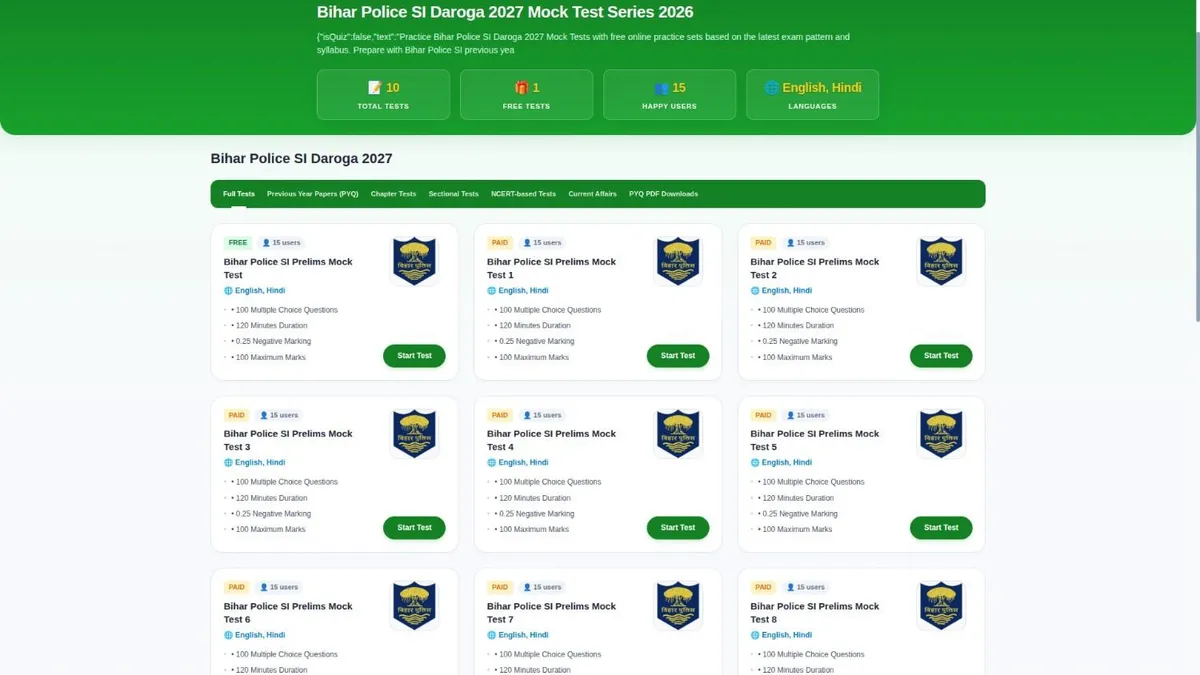
Task: Click Bihar Police badge on Mock Test 4 card
Action: [x=678, y=433]
